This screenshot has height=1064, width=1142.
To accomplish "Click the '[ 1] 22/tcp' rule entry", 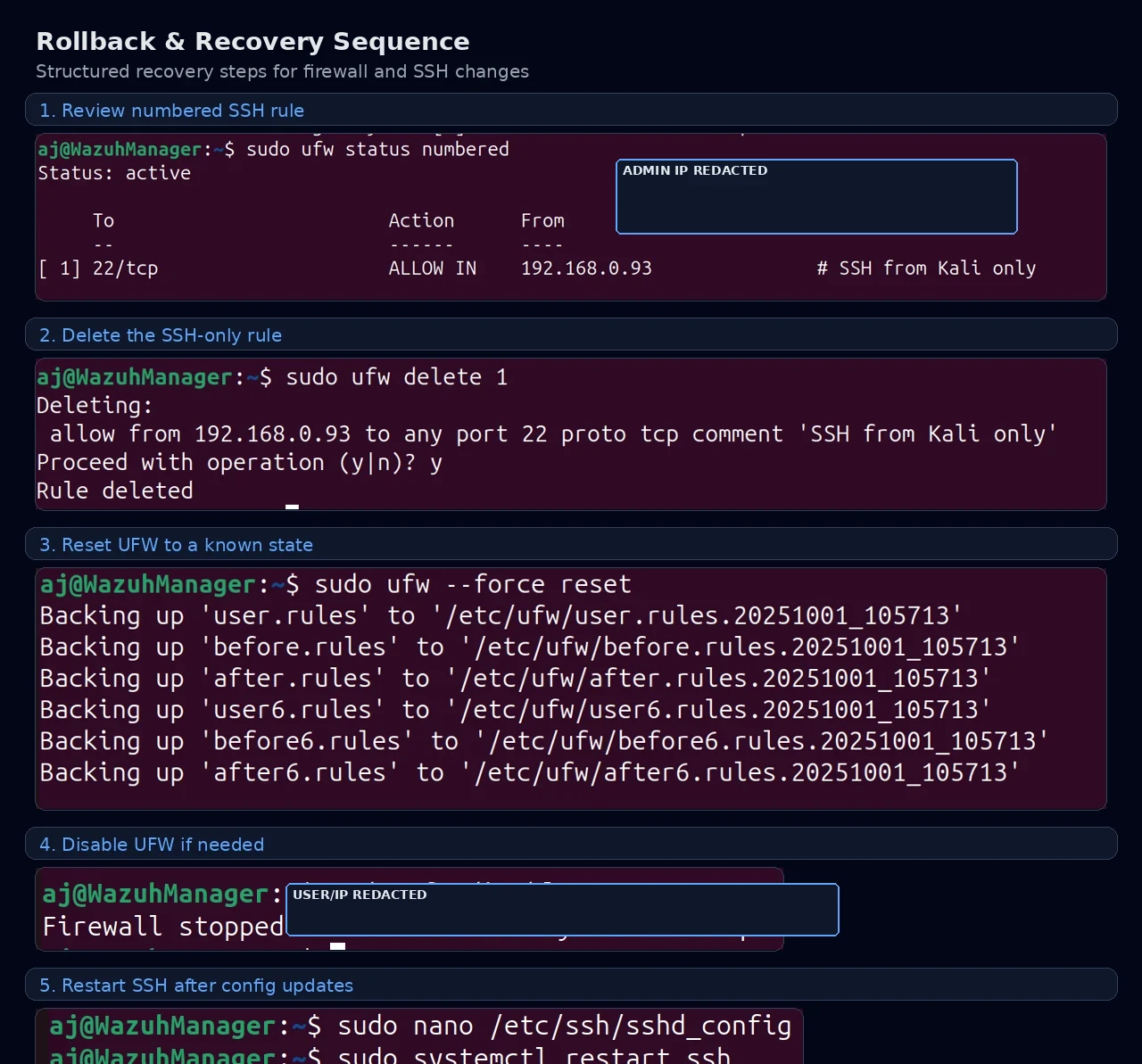I will (98, 268).
